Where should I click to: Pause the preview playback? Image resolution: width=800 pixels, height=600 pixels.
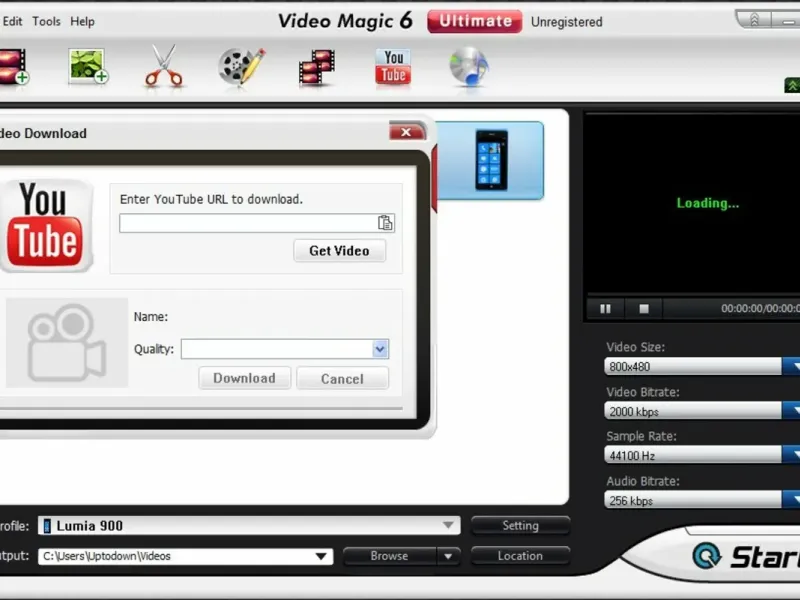point(606,309)
